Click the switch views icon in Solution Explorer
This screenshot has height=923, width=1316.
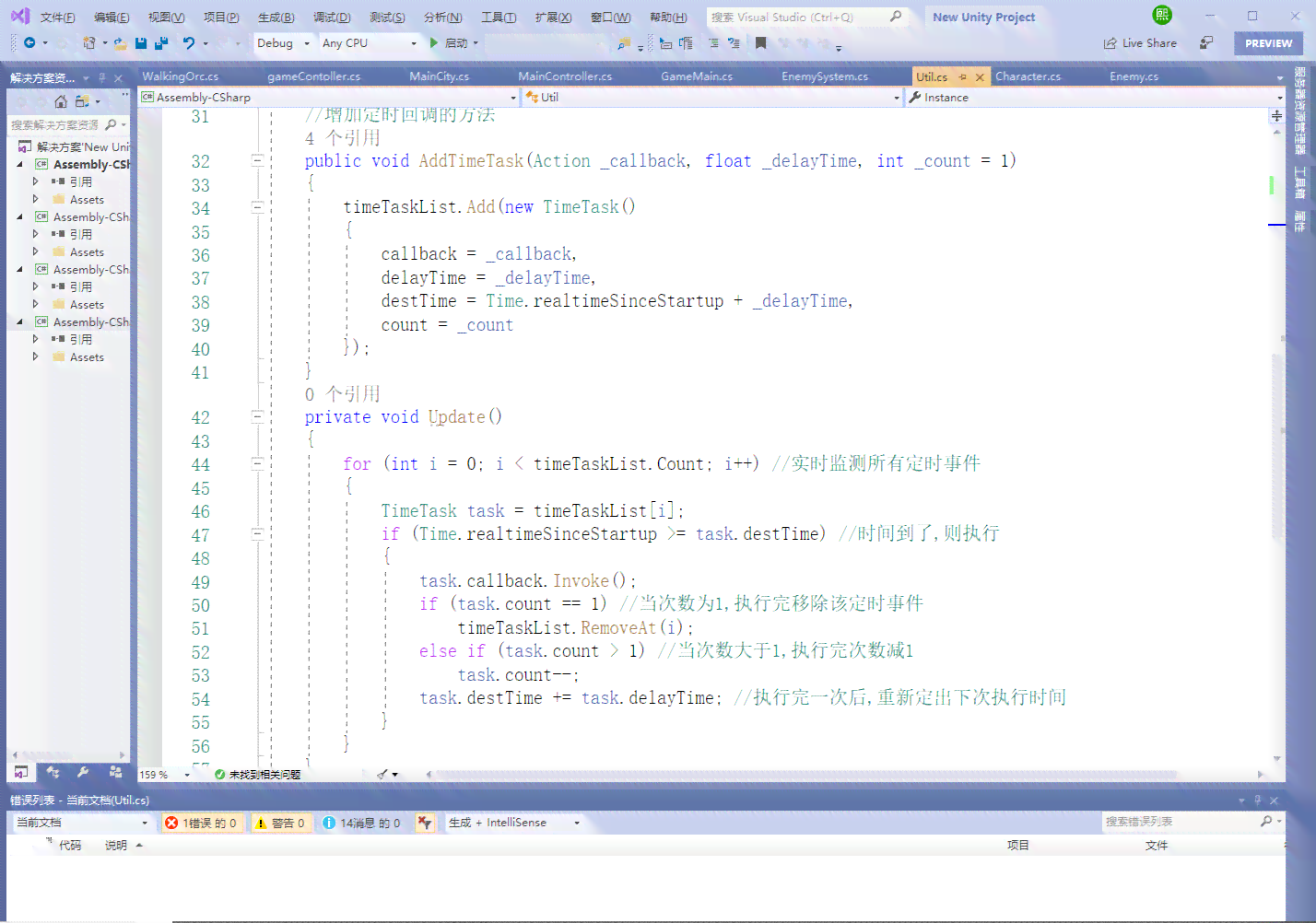(x=82, y=101)
